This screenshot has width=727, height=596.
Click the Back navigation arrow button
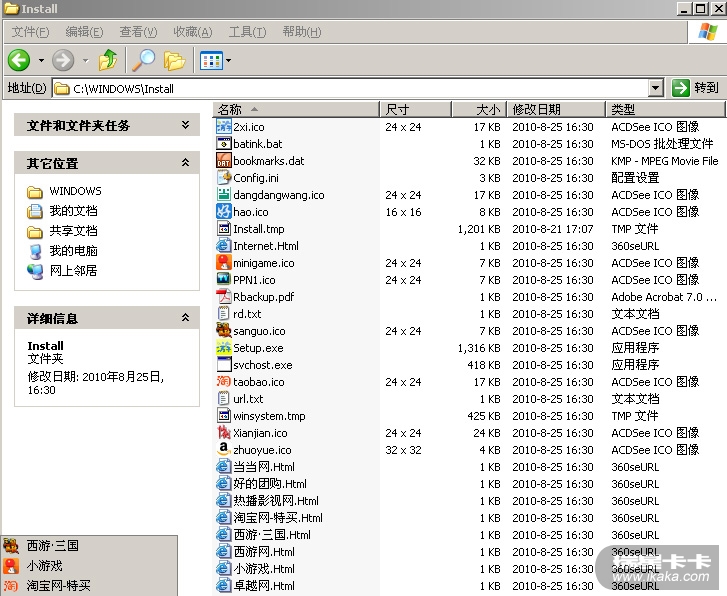pyautogui.click(x=19, y=60)
